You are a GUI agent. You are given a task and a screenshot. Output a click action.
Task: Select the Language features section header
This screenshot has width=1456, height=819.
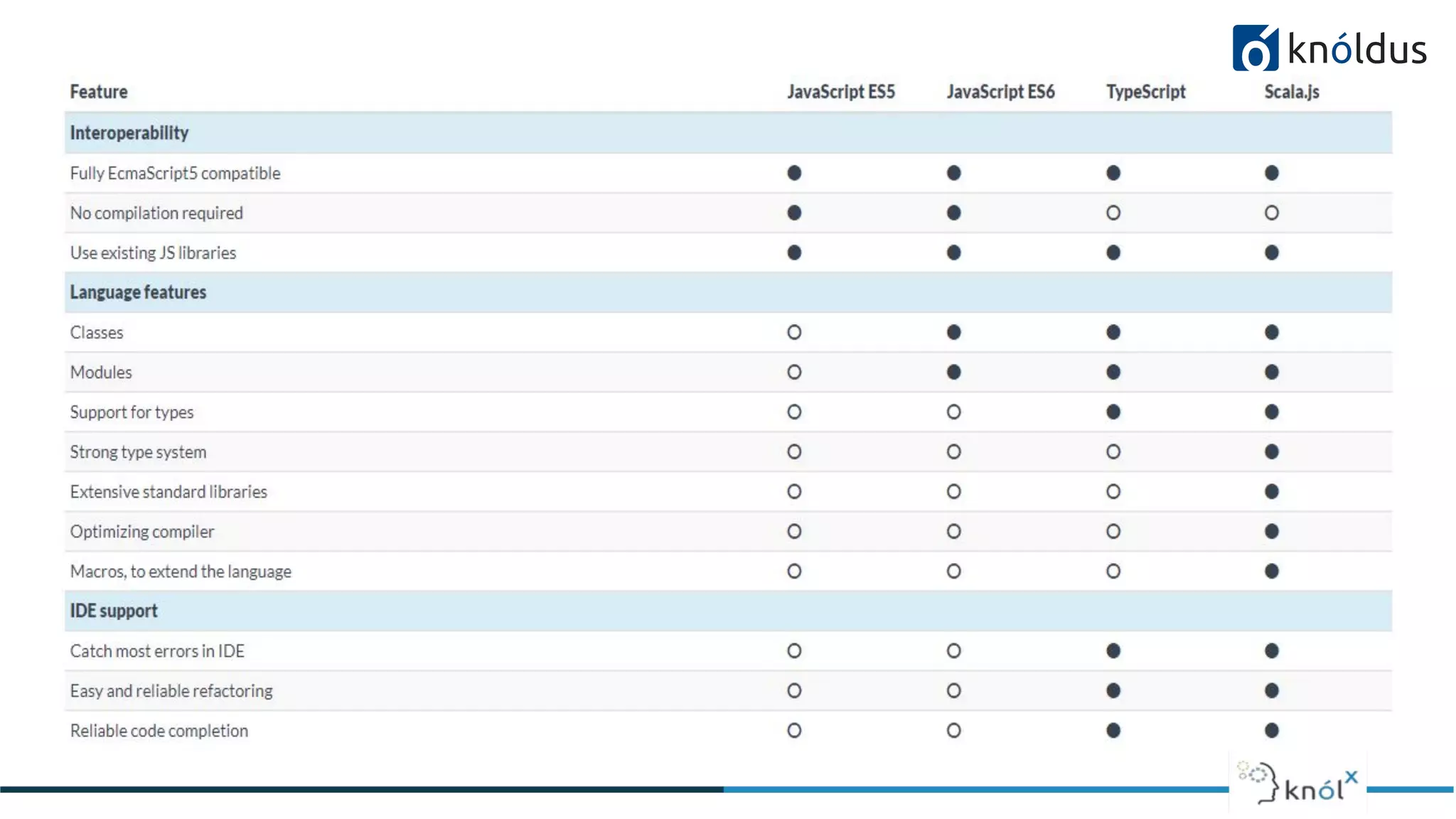pyautogui.click(x=138, y=292)
